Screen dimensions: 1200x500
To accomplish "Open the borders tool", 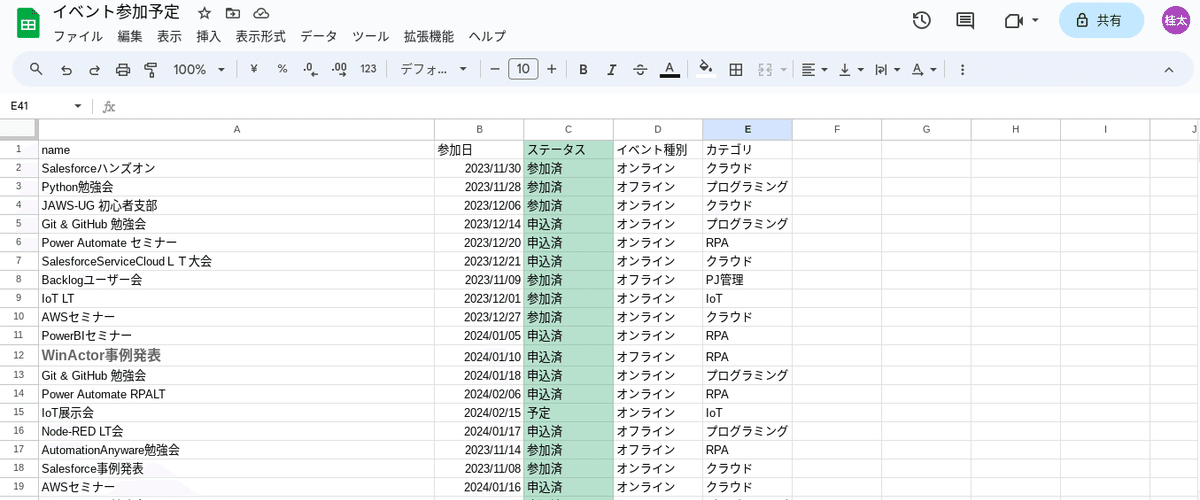I will tap(736, 69).
